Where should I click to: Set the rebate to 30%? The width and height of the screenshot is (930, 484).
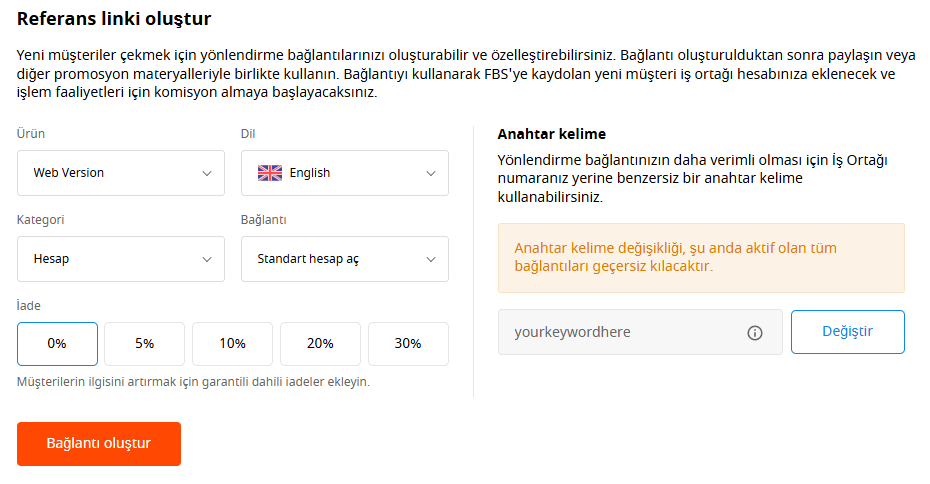click(x=408, y=344)
